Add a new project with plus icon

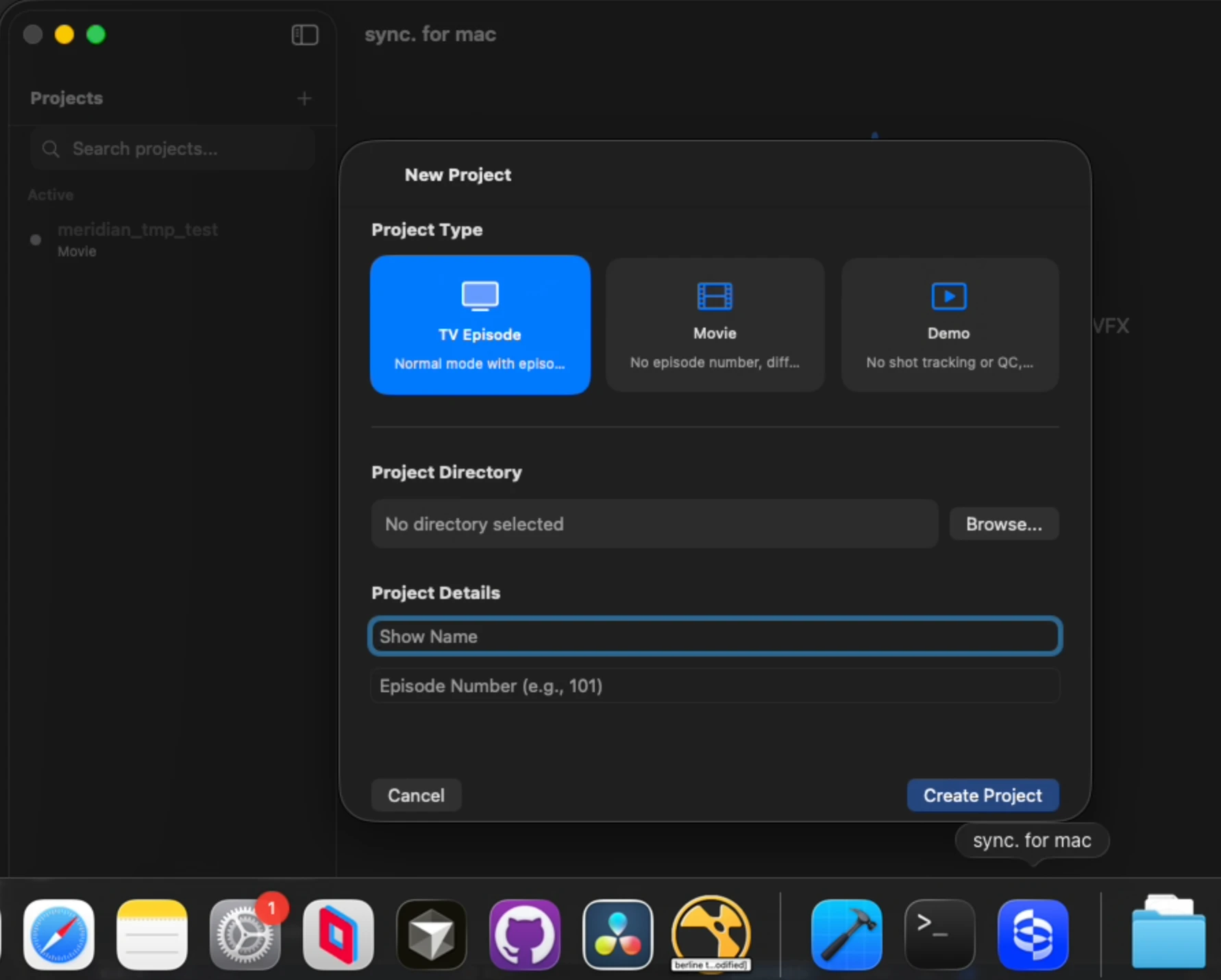pos(304,99)
